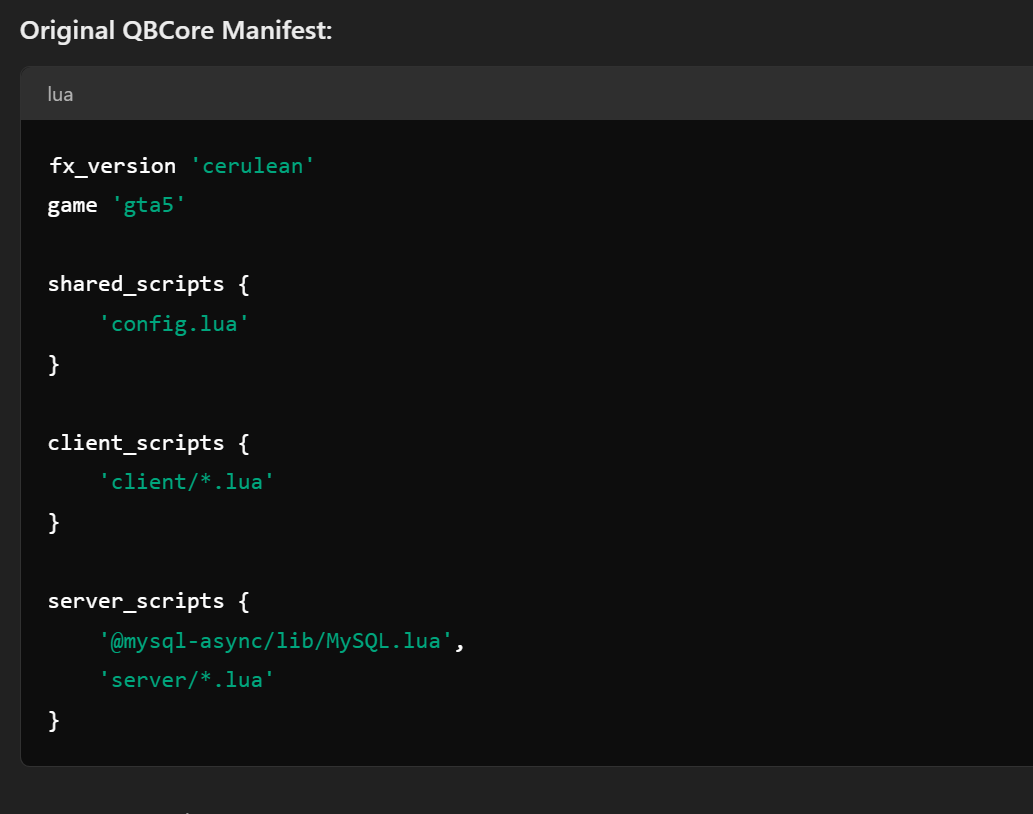Select the '@mysql-async/lib/MySQL.lua' dependency line

click(272, 640)
